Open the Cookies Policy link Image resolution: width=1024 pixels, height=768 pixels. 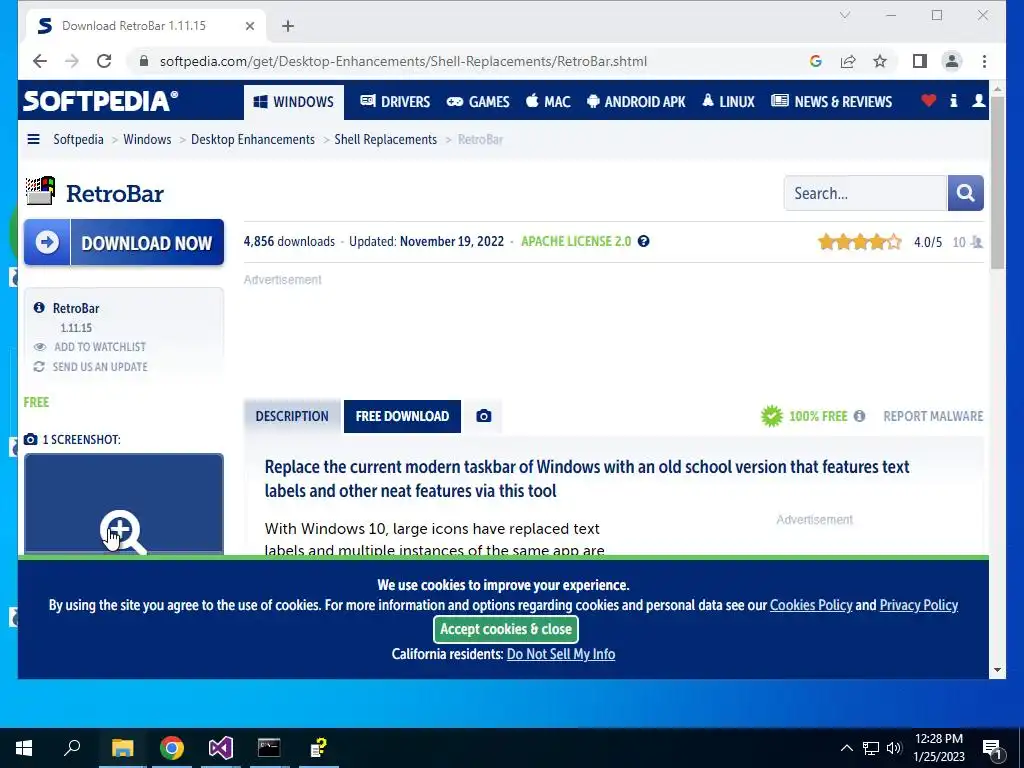click(x=811, y=605)
